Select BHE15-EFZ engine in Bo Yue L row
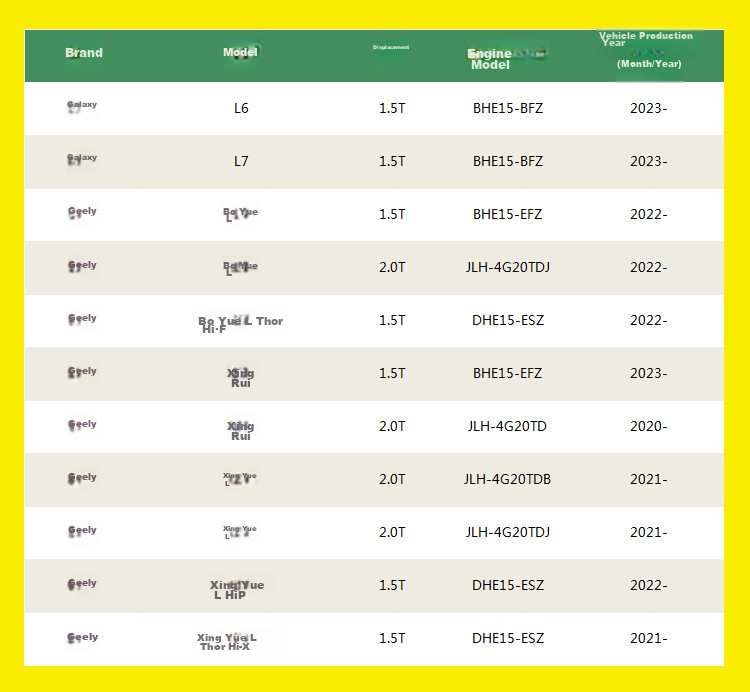Image resolution: width=750 pixels, height=692 pixels. click(x=507, y=214)
